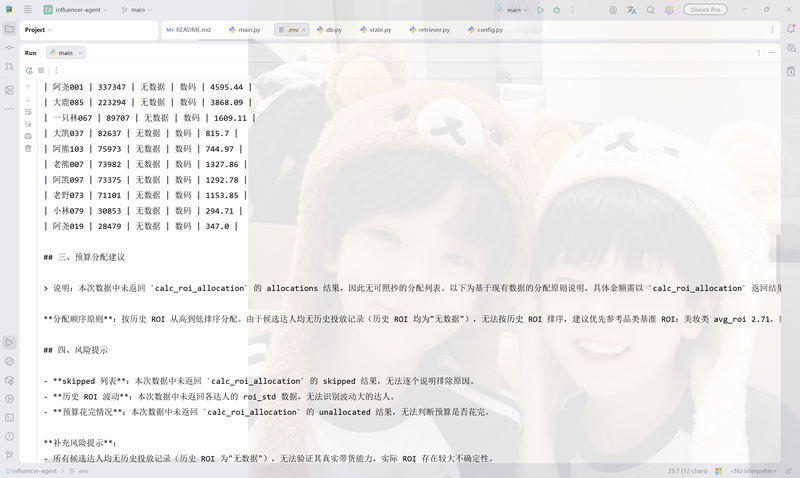Rerun the main run configuration
This screenshot has height=478, width=800.
click(29, 70)
